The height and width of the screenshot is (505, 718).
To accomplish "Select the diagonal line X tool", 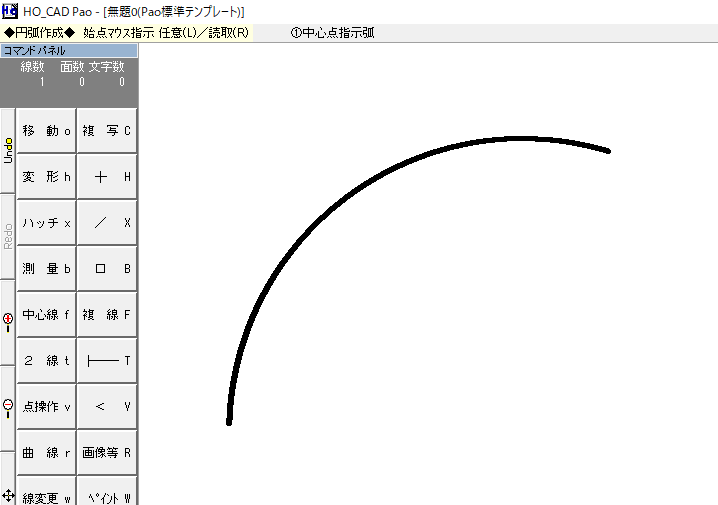I will coord(107,223).
